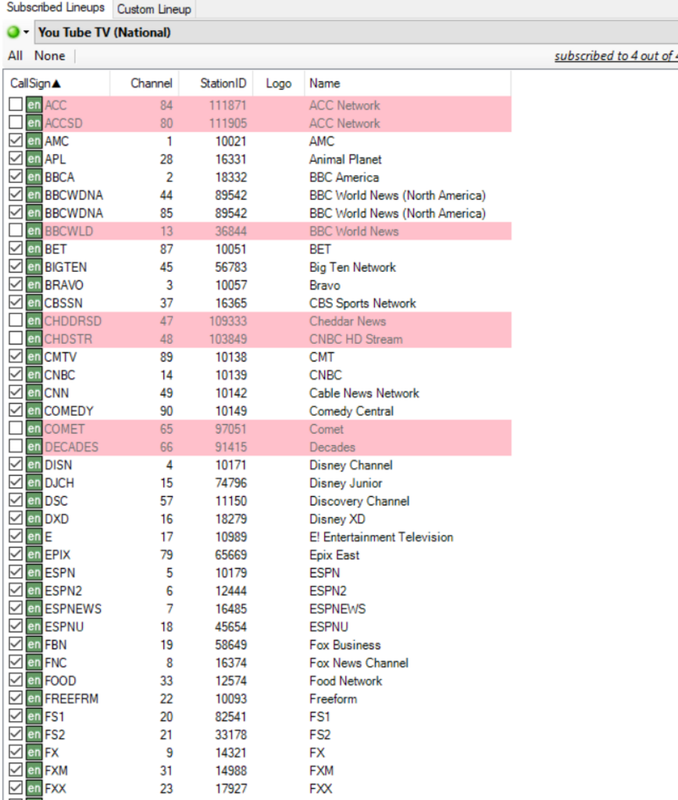
Task: Click the 'en' language icon for COMEDY
Action: (x=34, y=411)
